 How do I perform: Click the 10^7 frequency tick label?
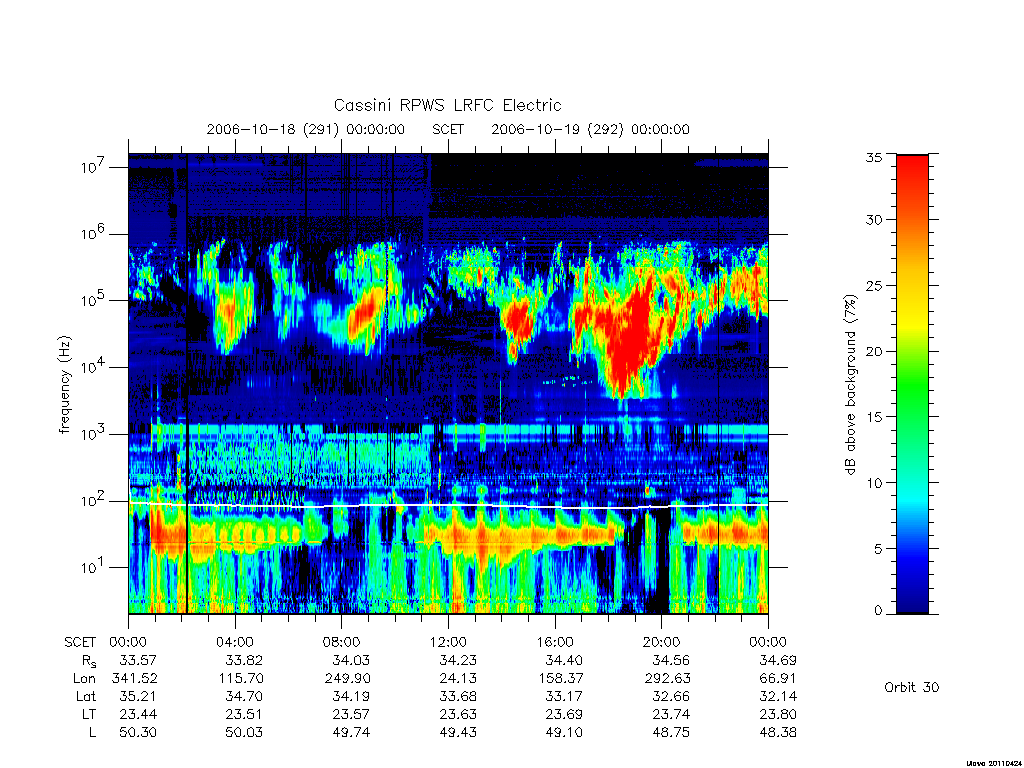[95, 167]
